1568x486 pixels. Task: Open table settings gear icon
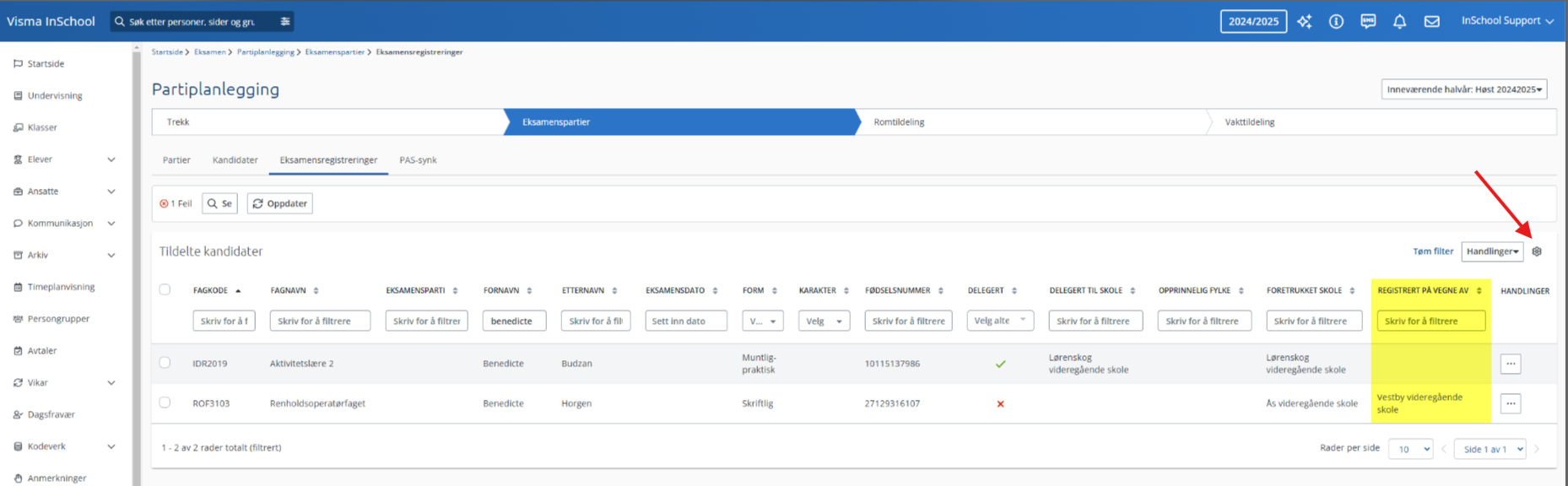tap(1537, 251)
